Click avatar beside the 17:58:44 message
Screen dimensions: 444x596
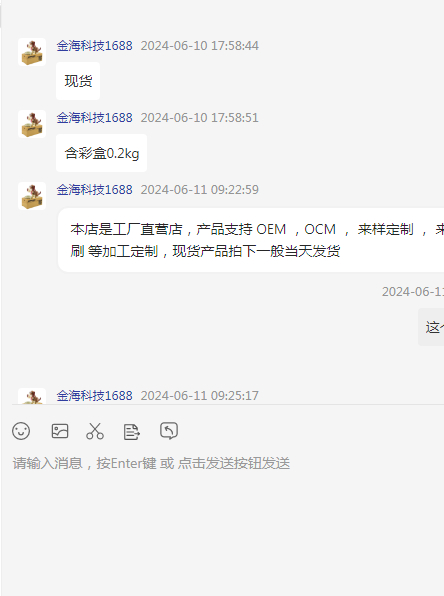(32, 52)
